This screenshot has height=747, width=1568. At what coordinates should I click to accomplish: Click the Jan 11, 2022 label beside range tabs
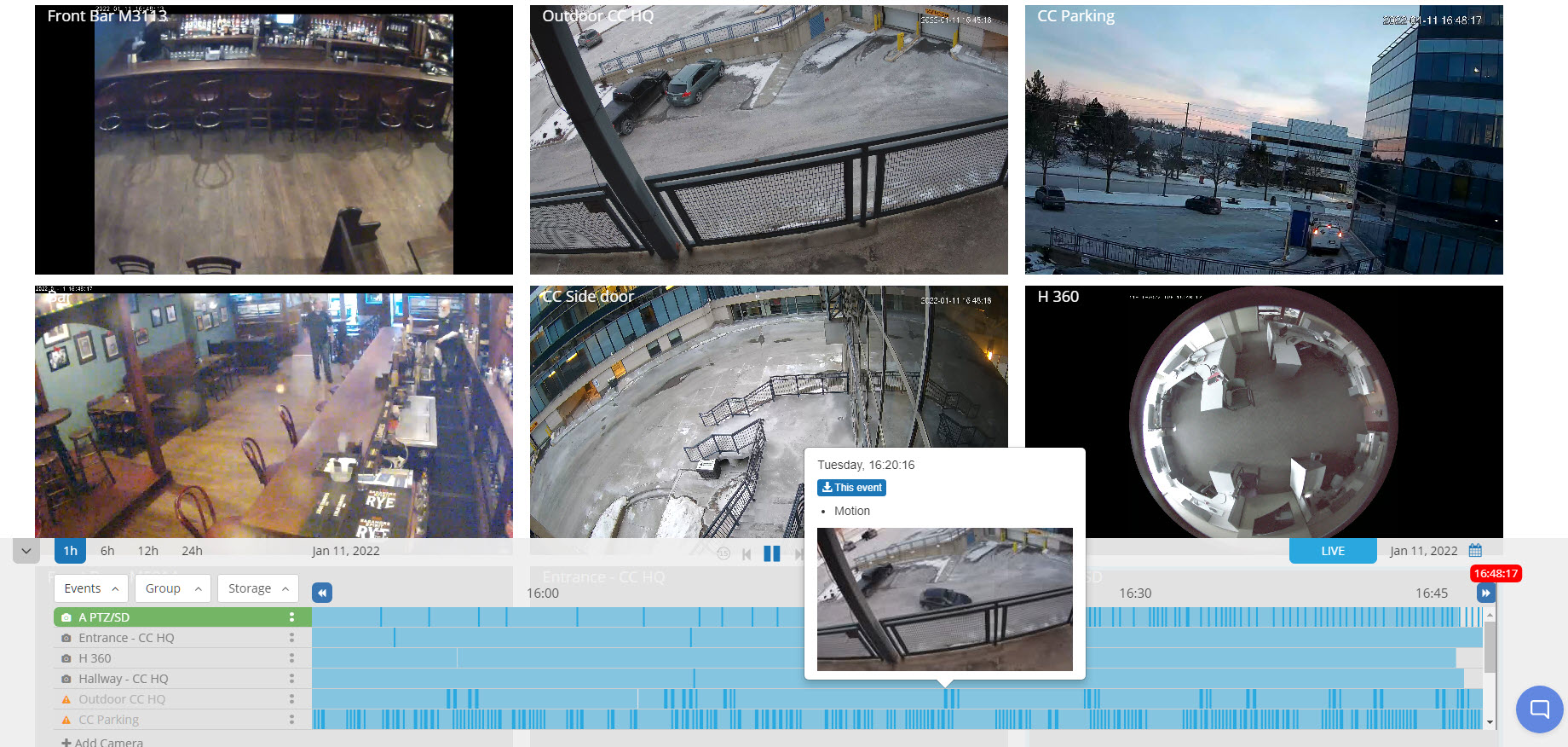click(x=346, y=551)
